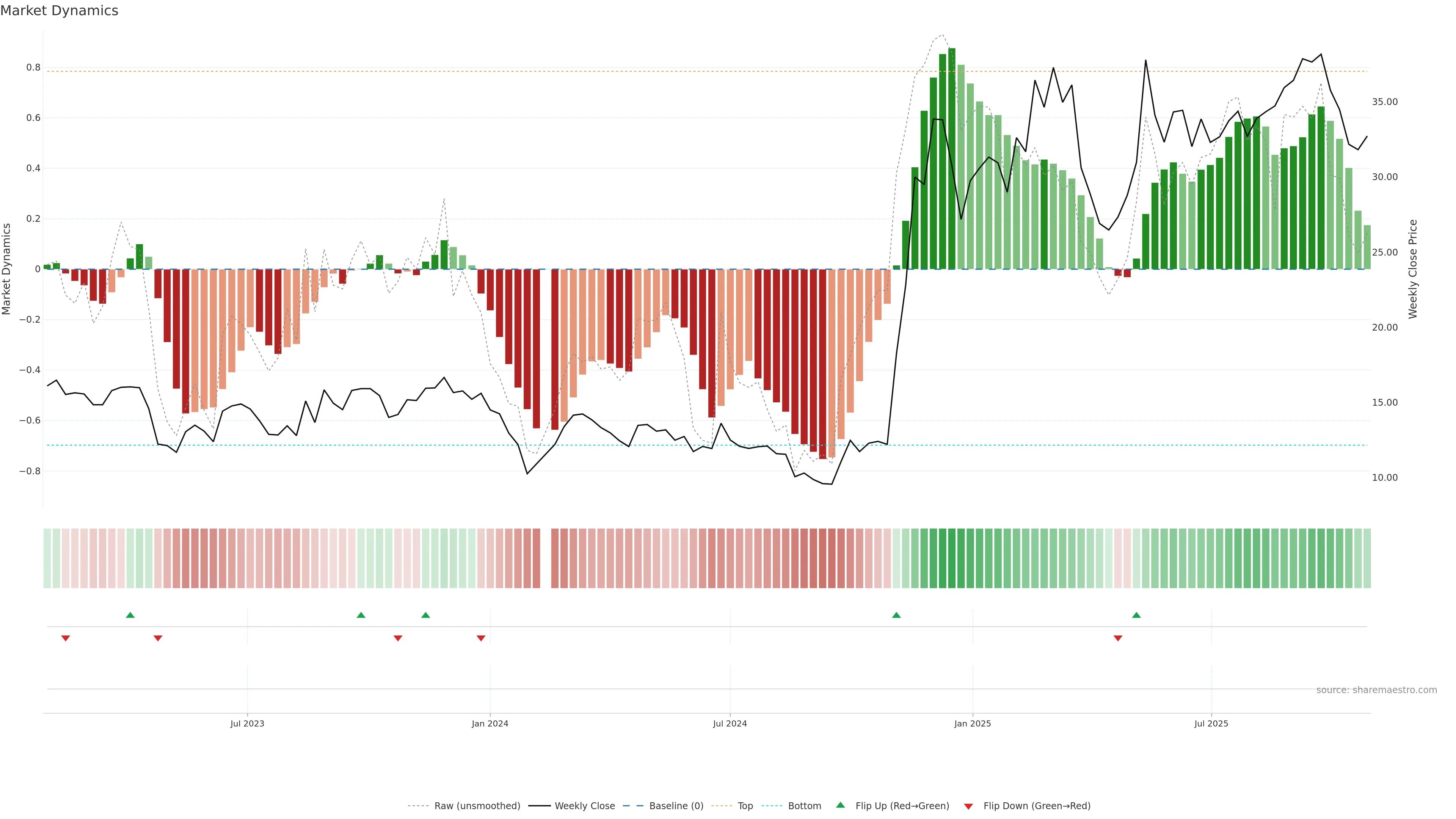Toggle the Bottom legend entry
1456x819 pixels.
tap(804, 806)
